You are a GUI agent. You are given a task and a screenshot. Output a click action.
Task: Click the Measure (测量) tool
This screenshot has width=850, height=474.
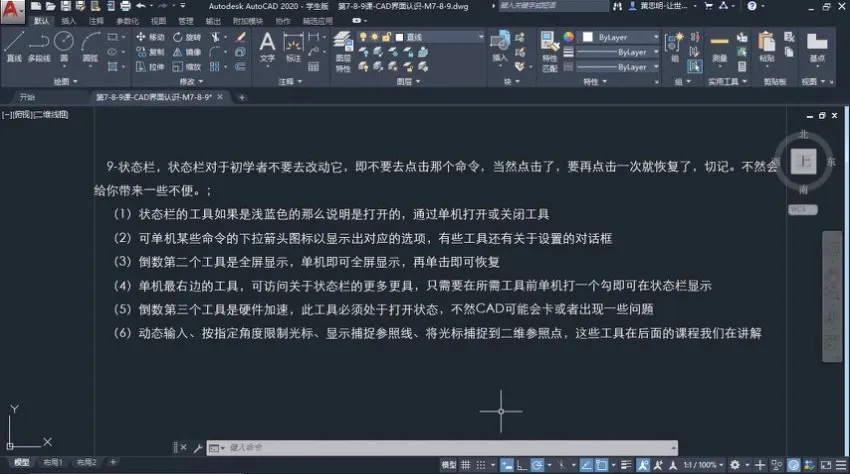(x=719, y=47)
